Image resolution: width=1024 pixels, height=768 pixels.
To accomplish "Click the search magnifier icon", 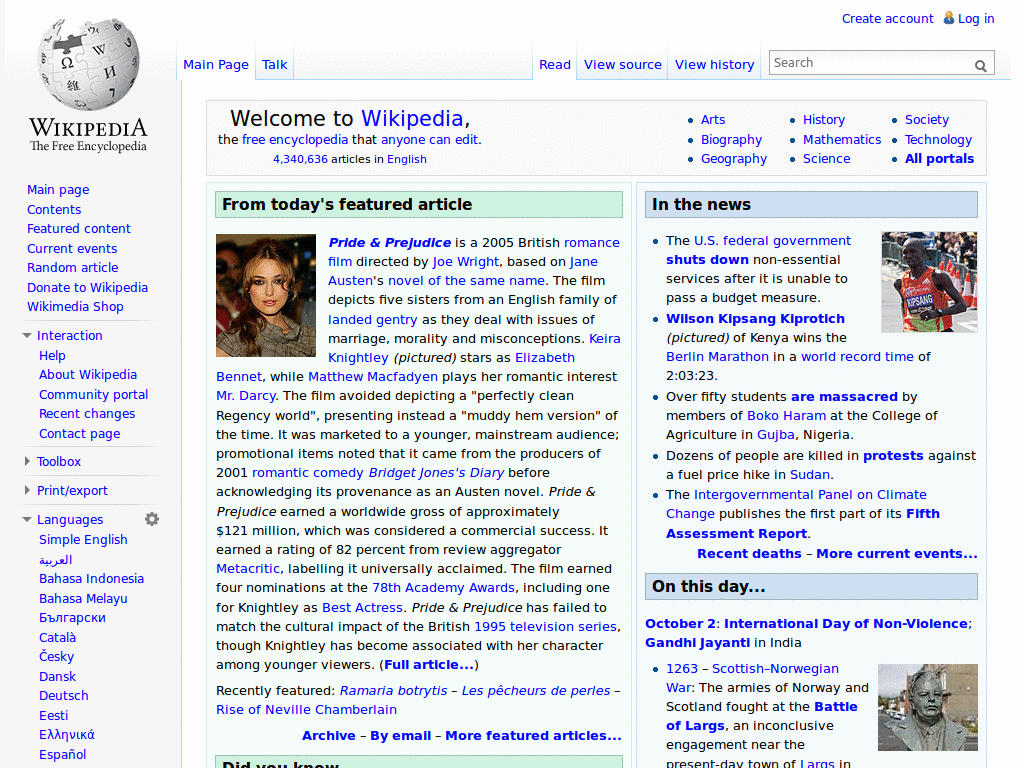I will click(981, 65).
